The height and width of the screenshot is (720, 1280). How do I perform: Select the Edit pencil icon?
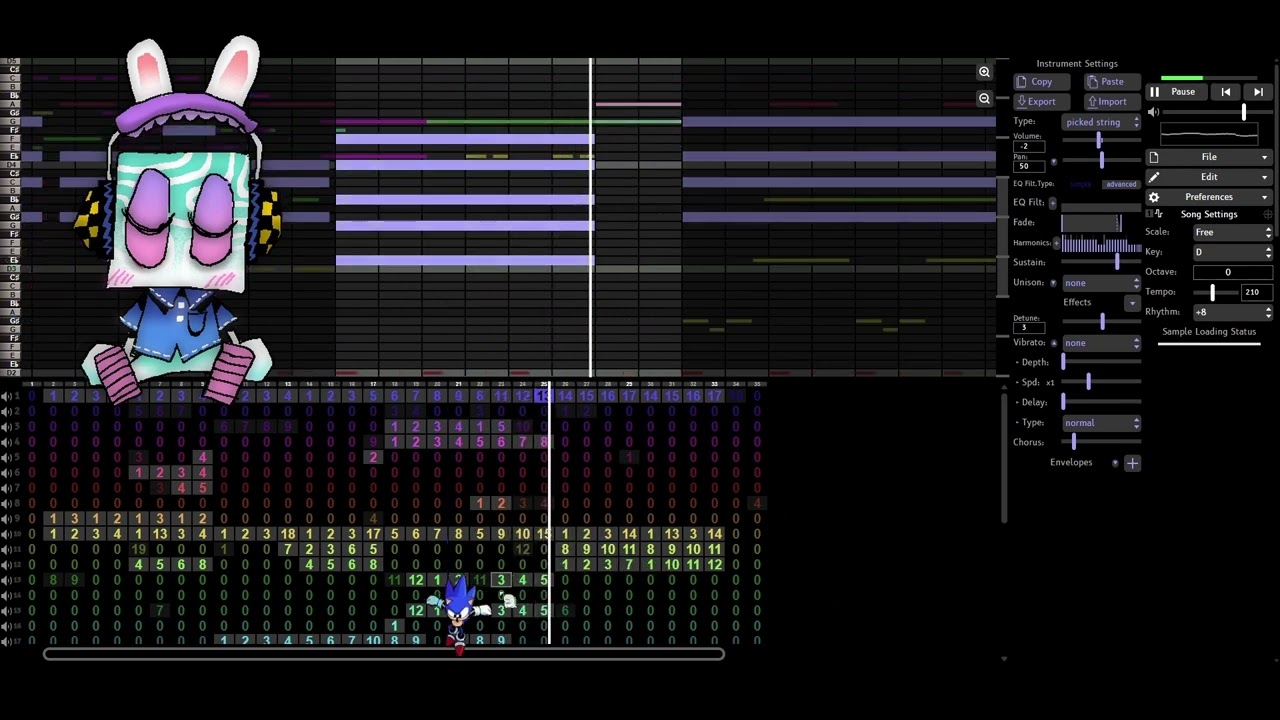tap(1154, 177)
